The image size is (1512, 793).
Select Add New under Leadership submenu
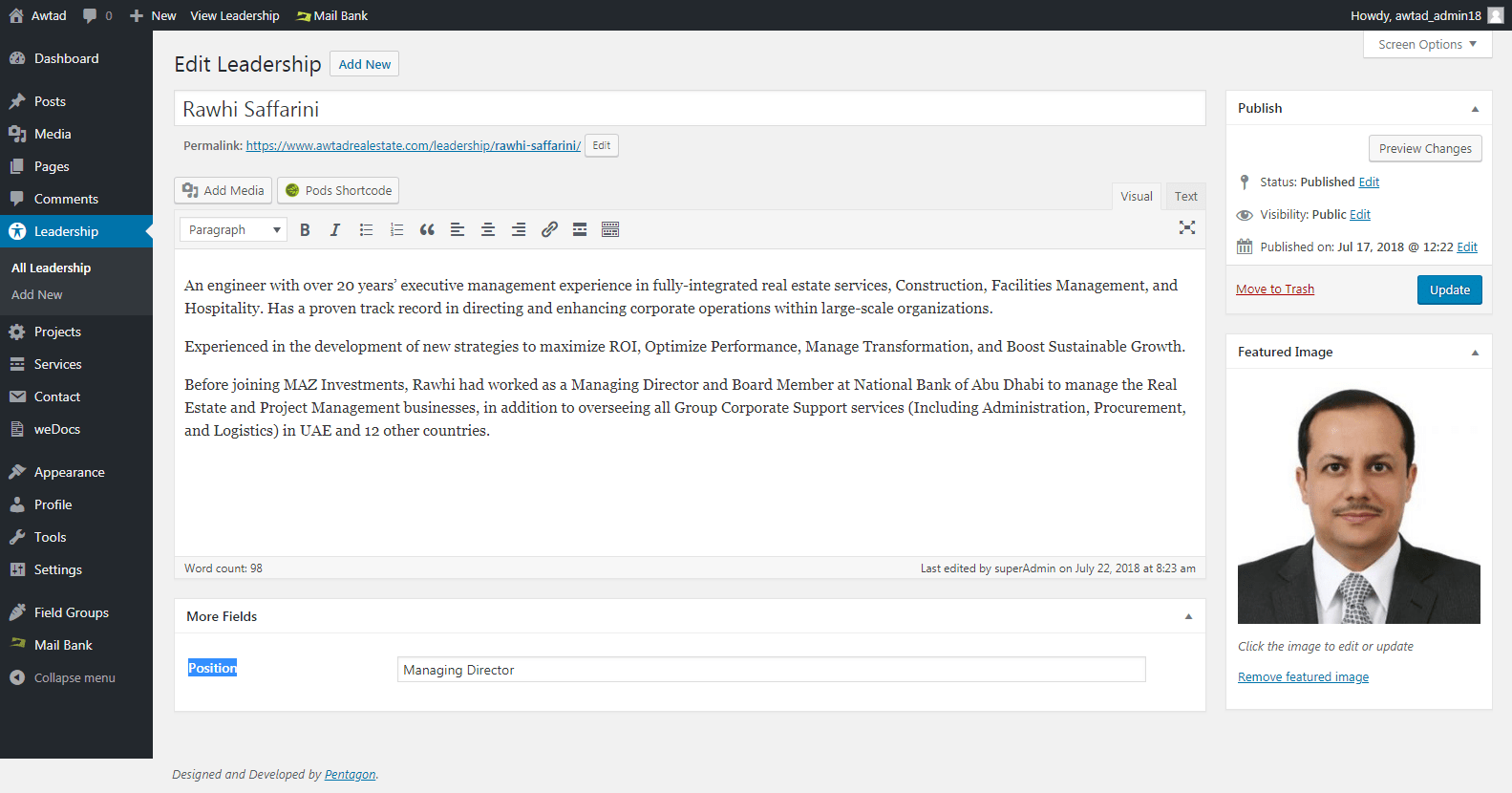37,294
